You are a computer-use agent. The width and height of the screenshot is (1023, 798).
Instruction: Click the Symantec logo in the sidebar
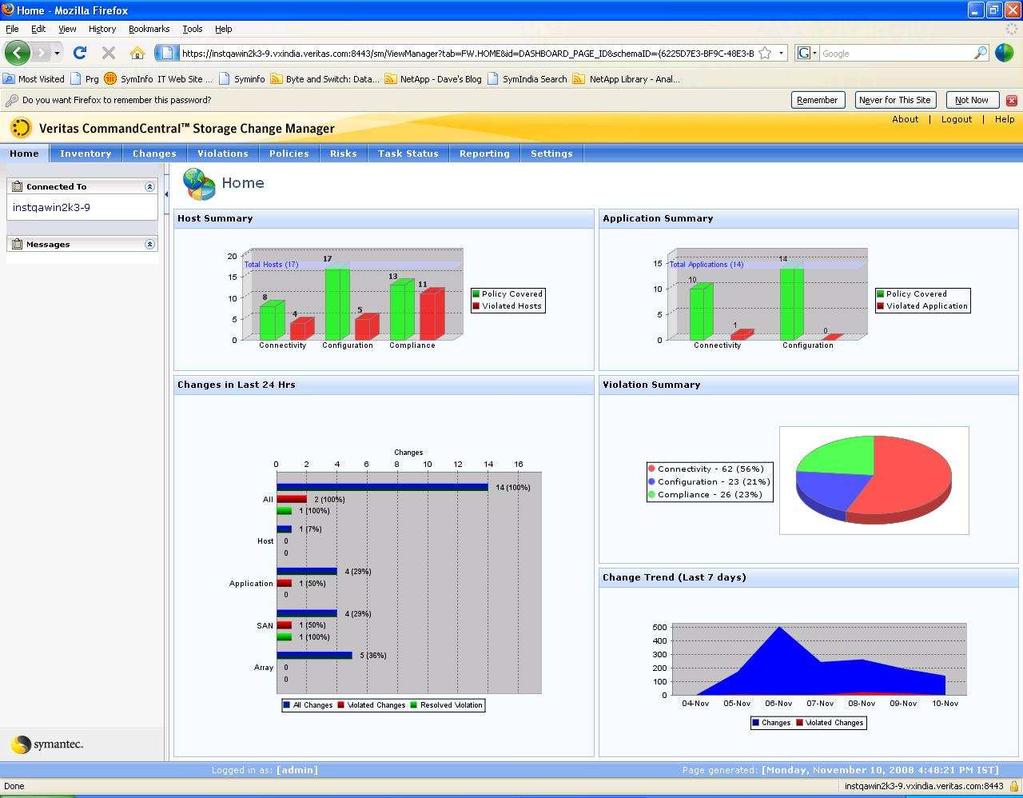click(48, 744)
